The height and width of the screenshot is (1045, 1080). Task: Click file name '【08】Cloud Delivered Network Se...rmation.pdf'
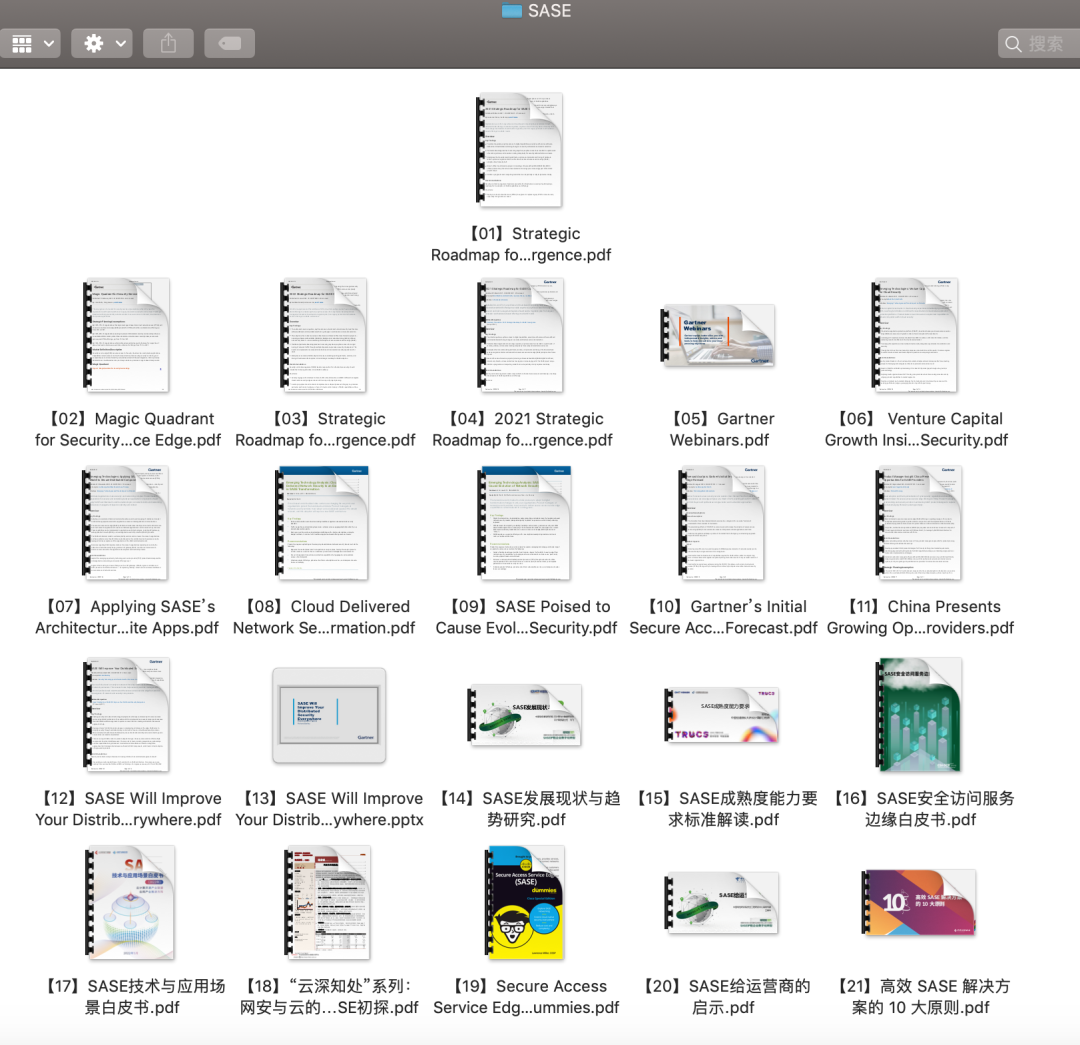pos(324,617)
